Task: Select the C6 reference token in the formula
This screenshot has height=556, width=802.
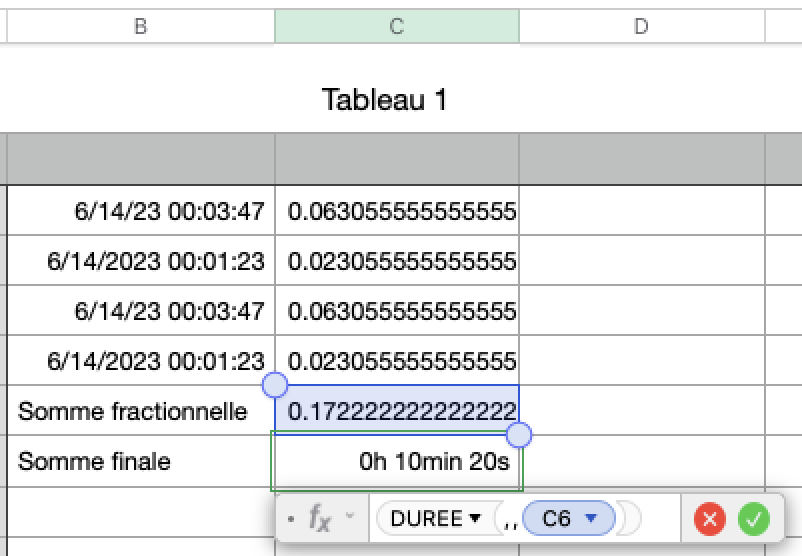Action: point(556,519)
